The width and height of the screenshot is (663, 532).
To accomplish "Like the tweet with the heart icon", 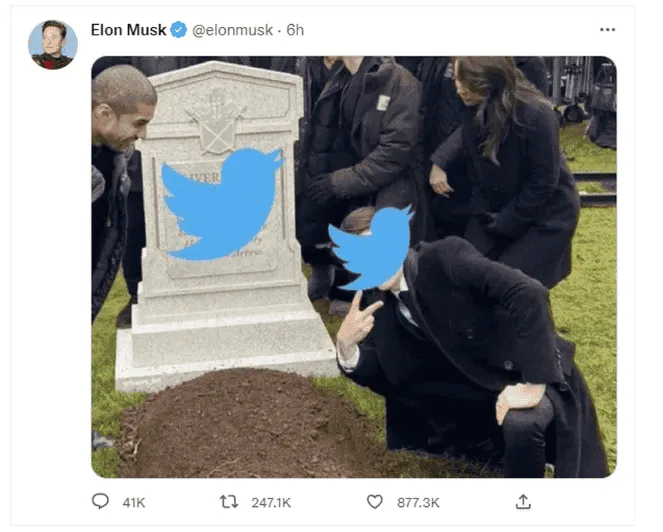I will [375, 502].
